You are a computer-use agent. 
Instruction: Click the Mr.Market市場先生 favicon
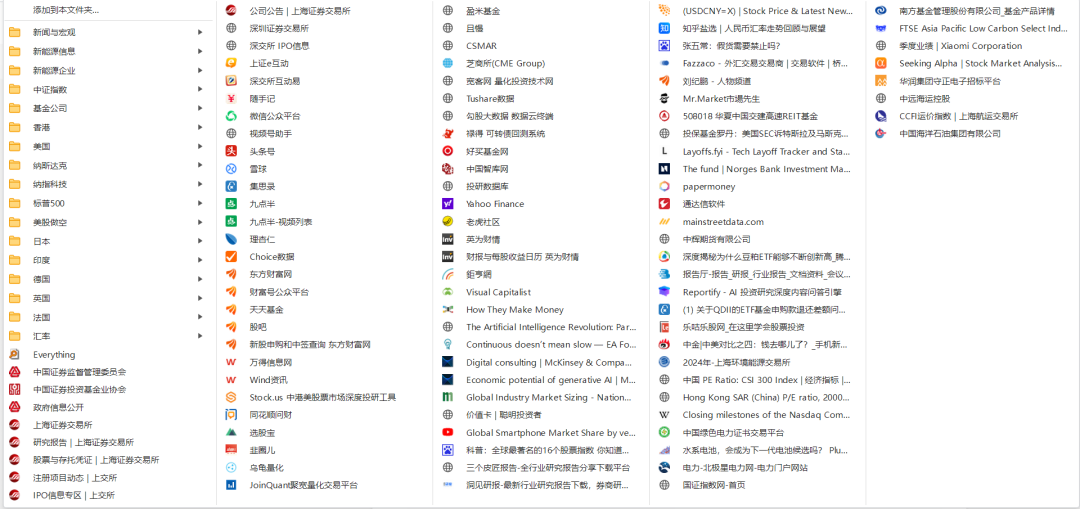click(665, 98)
